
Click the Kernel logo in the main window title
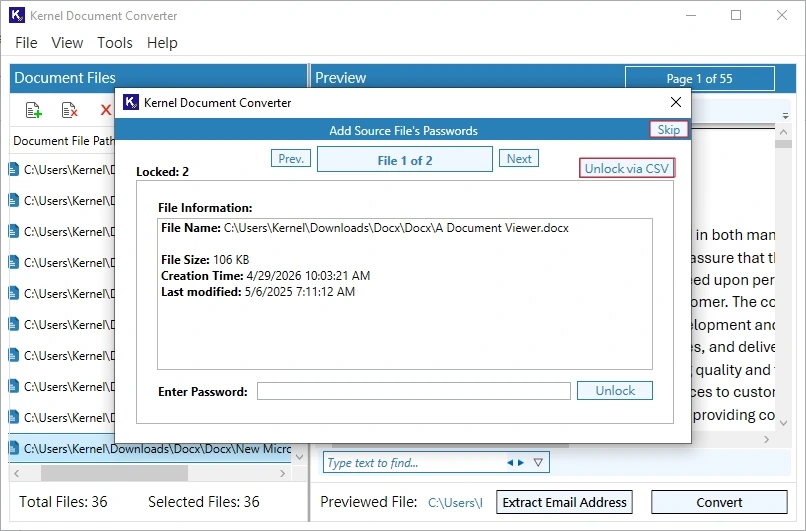[17, 15]
